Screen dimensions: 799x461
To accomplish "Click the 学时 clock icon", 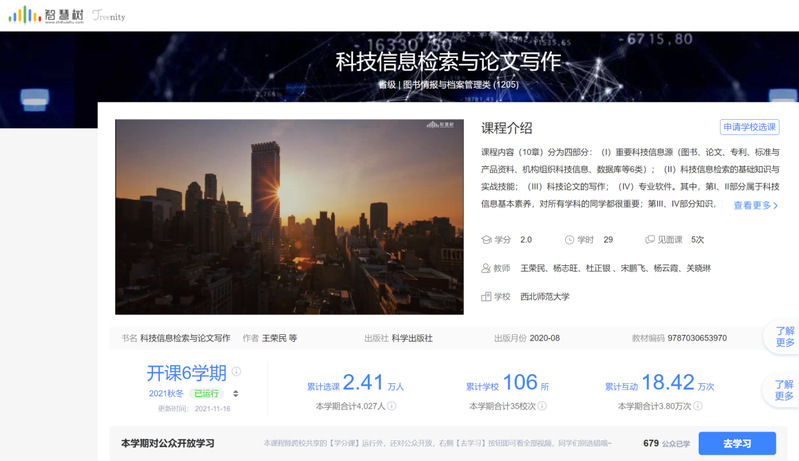I will tap(569, 240).
